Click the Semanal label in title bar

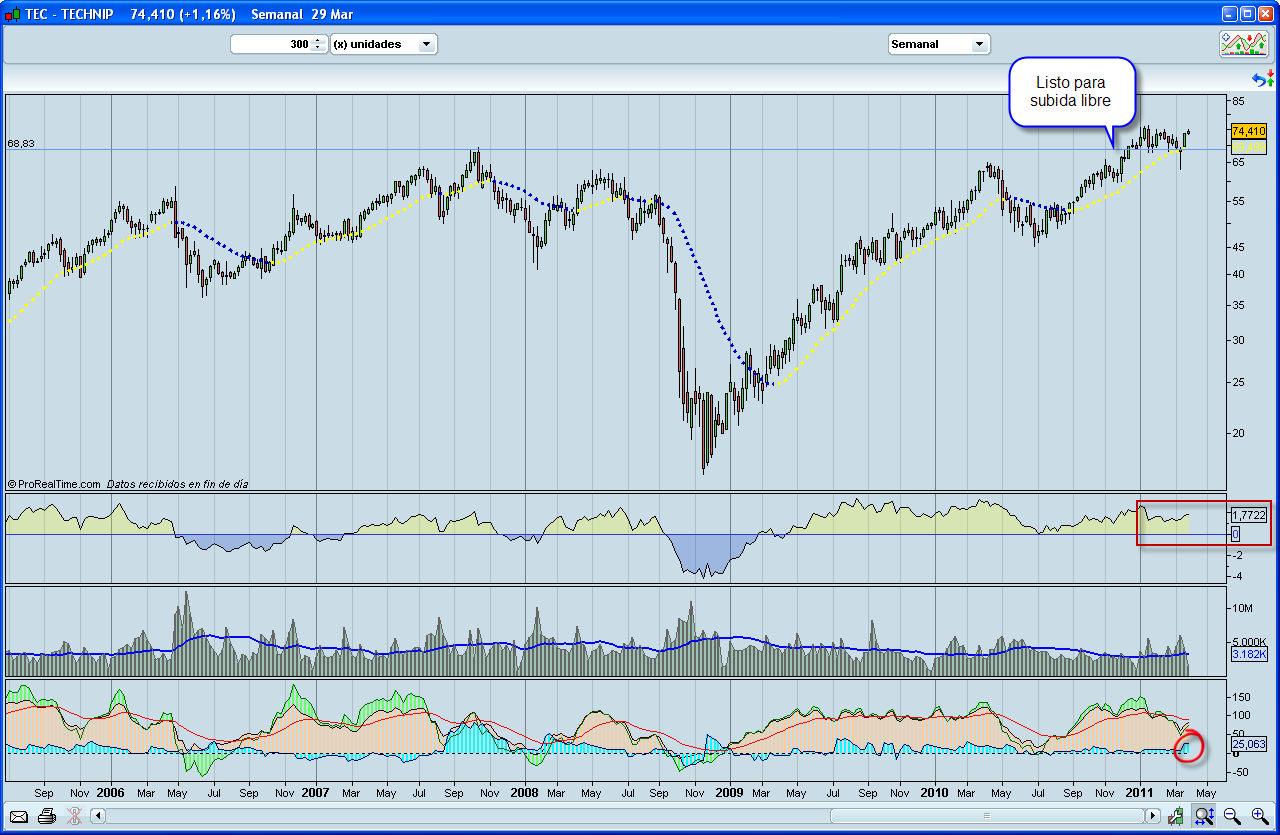(277, 14)
